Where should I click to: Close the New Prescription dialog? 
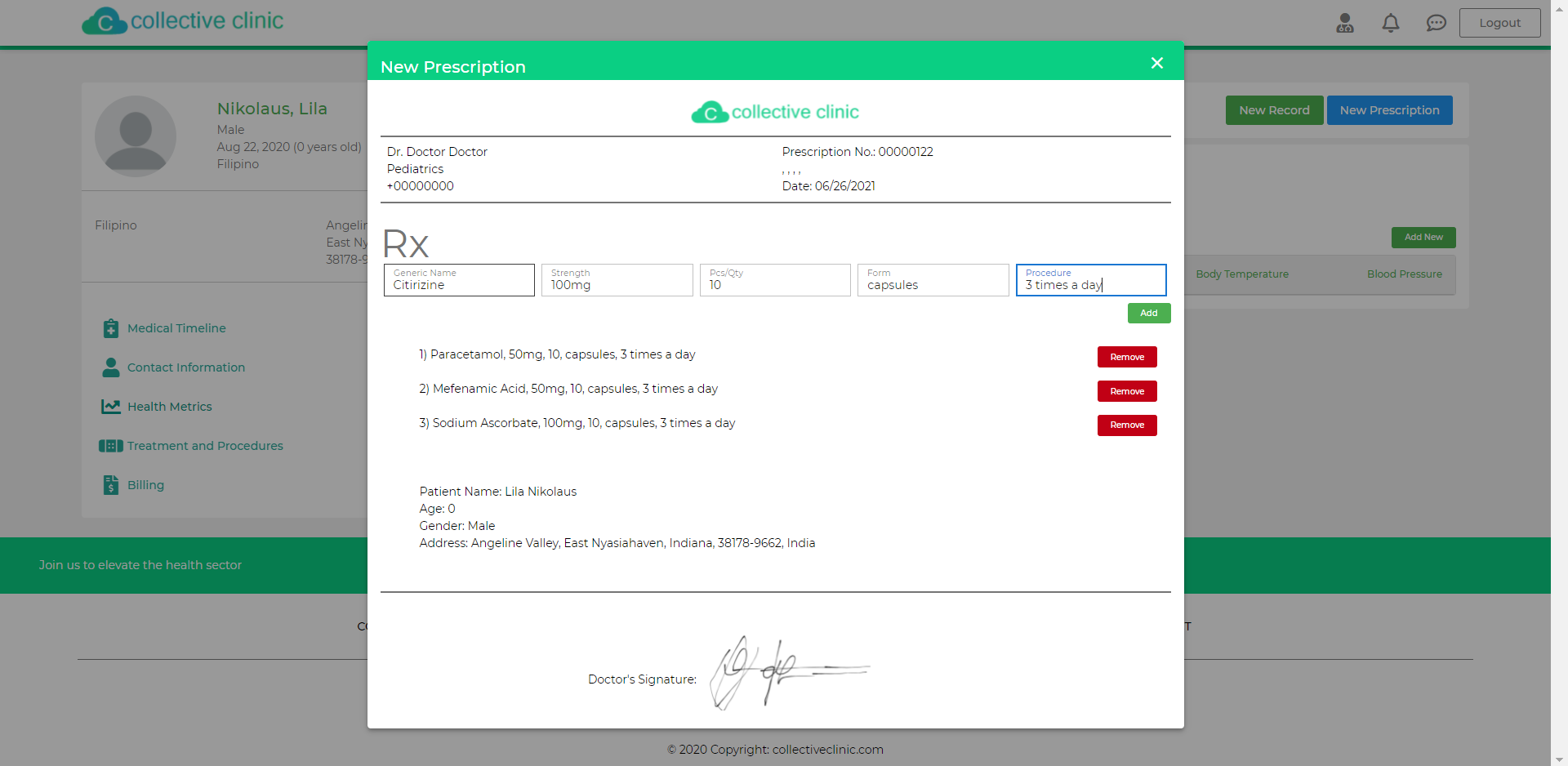click(1157, 63)
